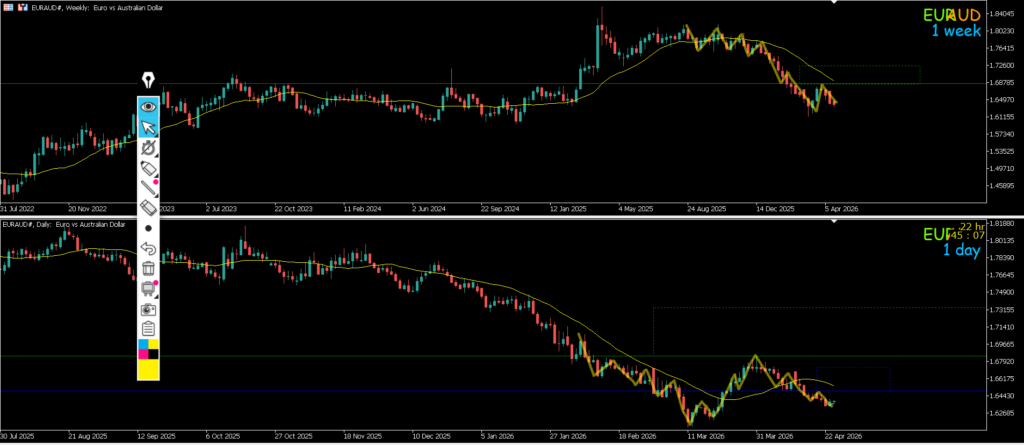Expand the whiteboard screen tool options
Viewport: 1024px width, 445px height.
pyautogui.click(x=148, y=289)
